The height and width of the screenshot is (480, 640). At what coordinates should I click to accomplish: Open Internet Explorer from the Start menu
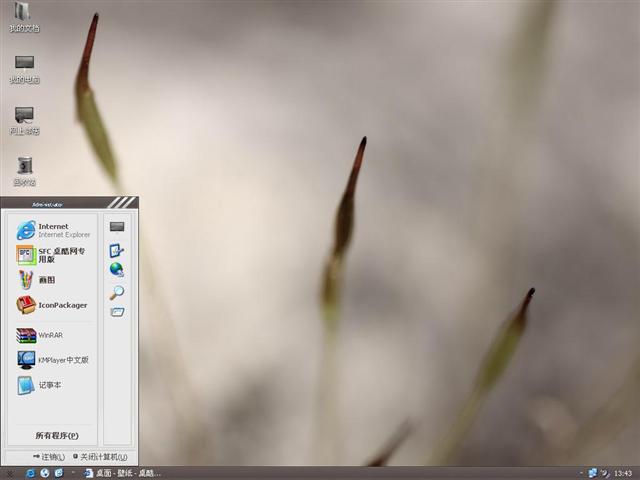pyautogui.click(x=53, y=230)
